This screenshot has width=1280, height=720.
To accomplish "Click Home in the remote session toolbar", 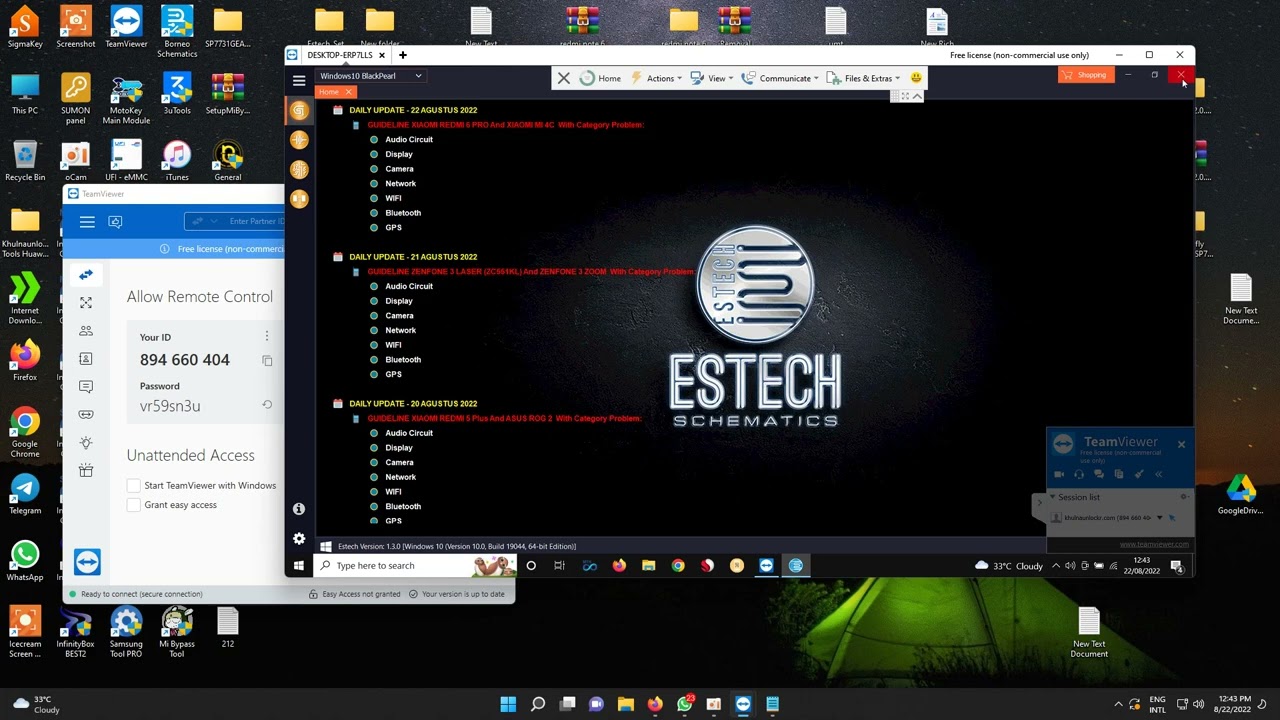I will [x=600, y=78].
